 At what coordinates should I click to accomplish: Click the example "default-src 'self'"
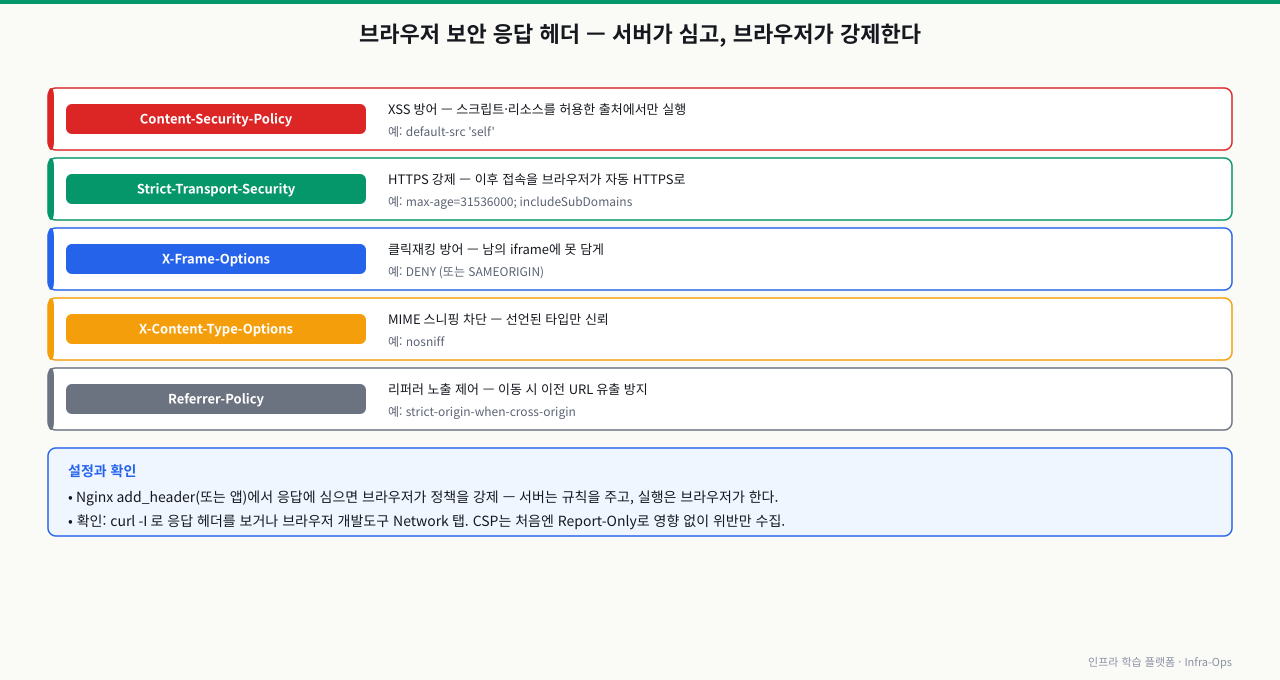click(x=450, y=131)
